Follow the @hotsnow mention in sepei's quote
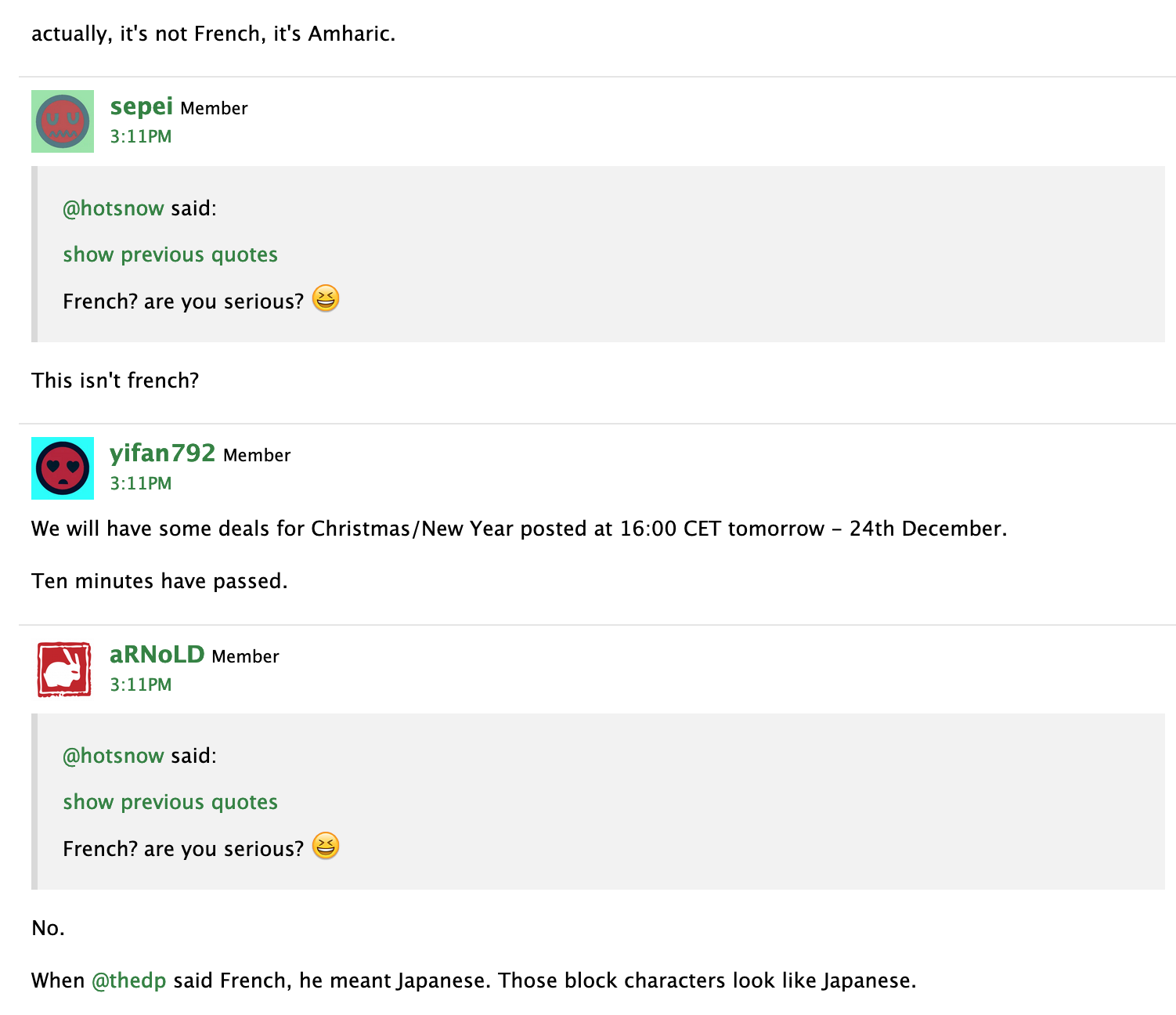This screenshot has height=1015, width=1176. point(114,208)
